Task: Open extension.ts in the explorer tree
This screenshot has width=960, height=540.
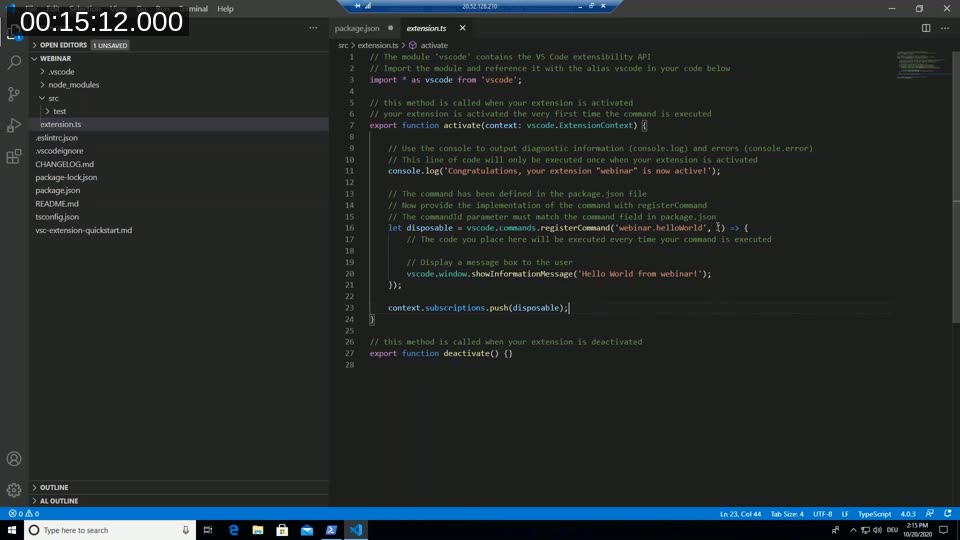Action: (x=61, y=124)
